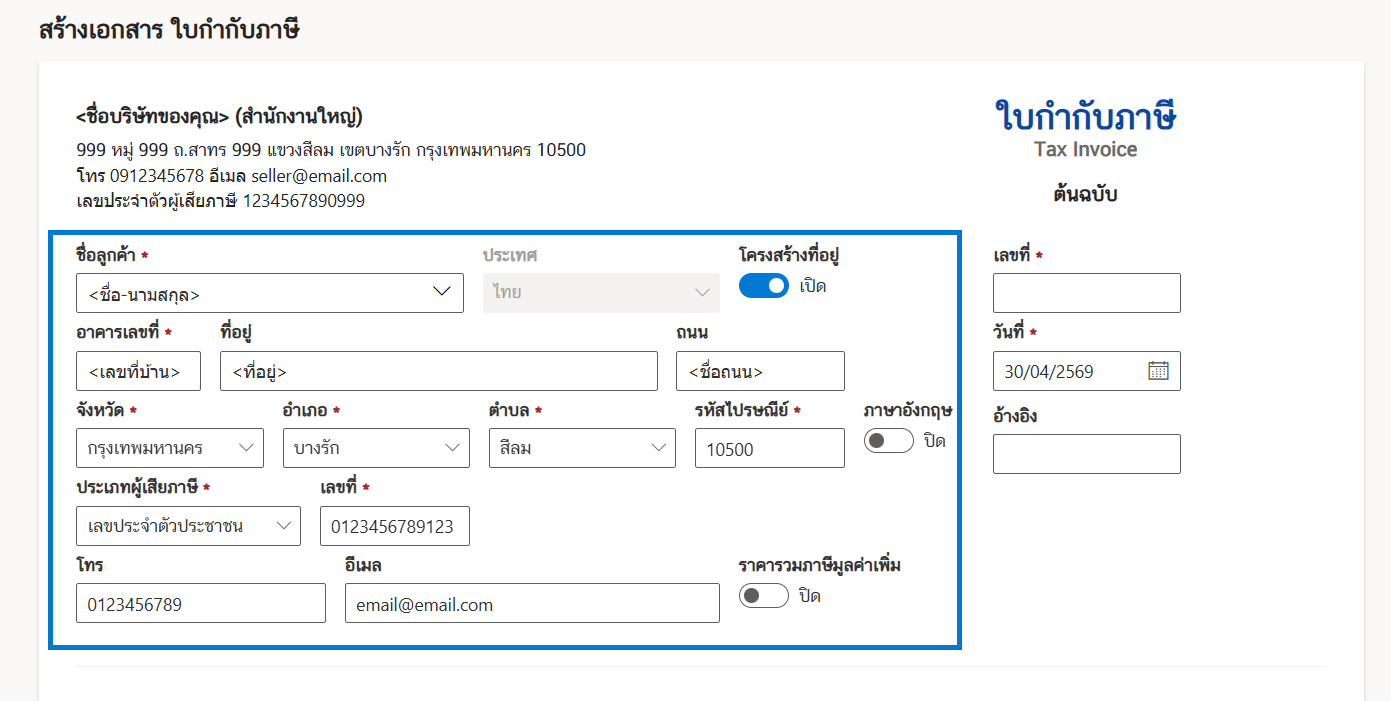Click the invoice เลขที่ number field
The height and width of the screenshot is (701, 1391).
pyautogui.click(x=1086, y=293)
